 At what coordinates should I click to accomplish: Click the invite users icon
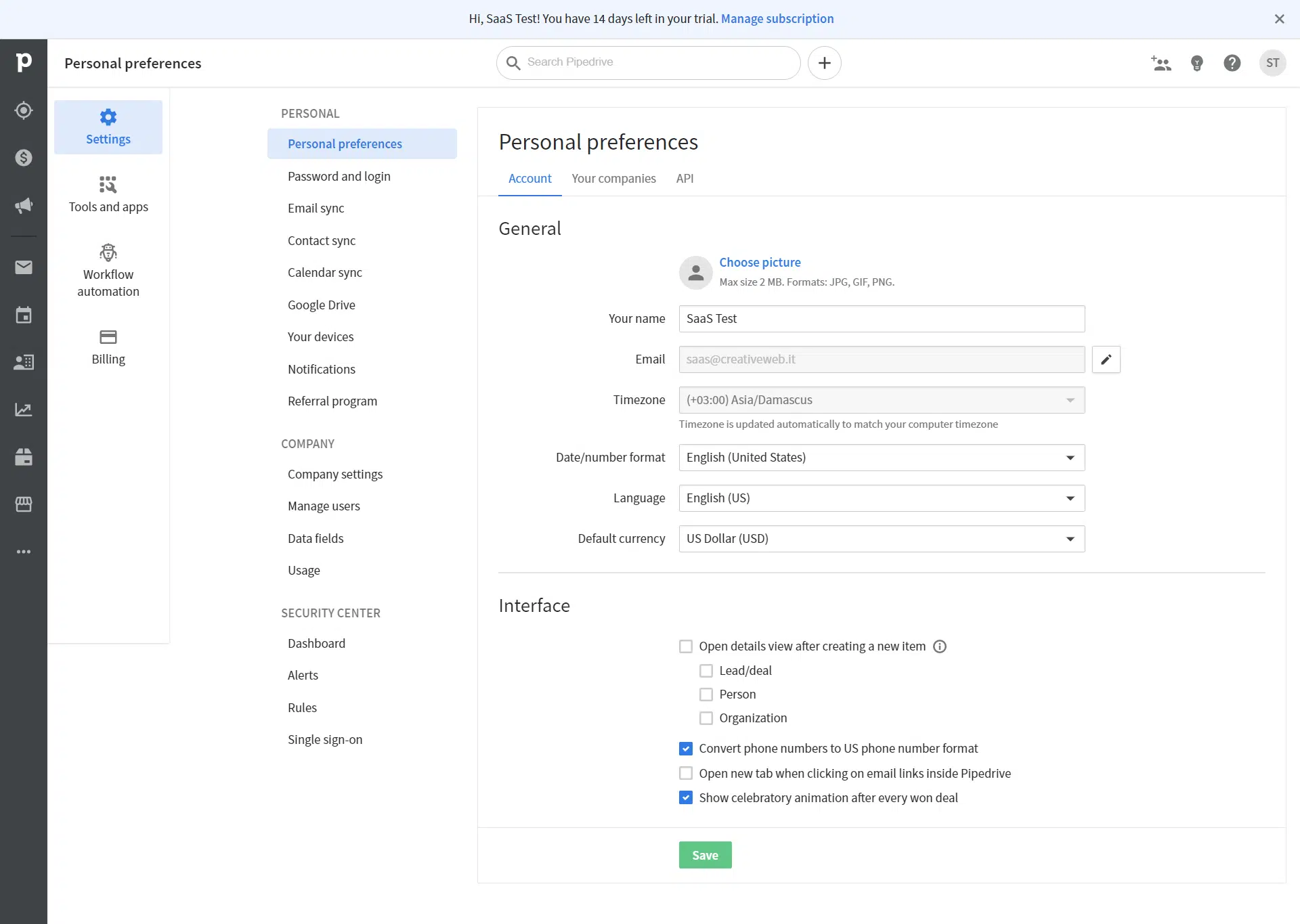click(1161, 63)
